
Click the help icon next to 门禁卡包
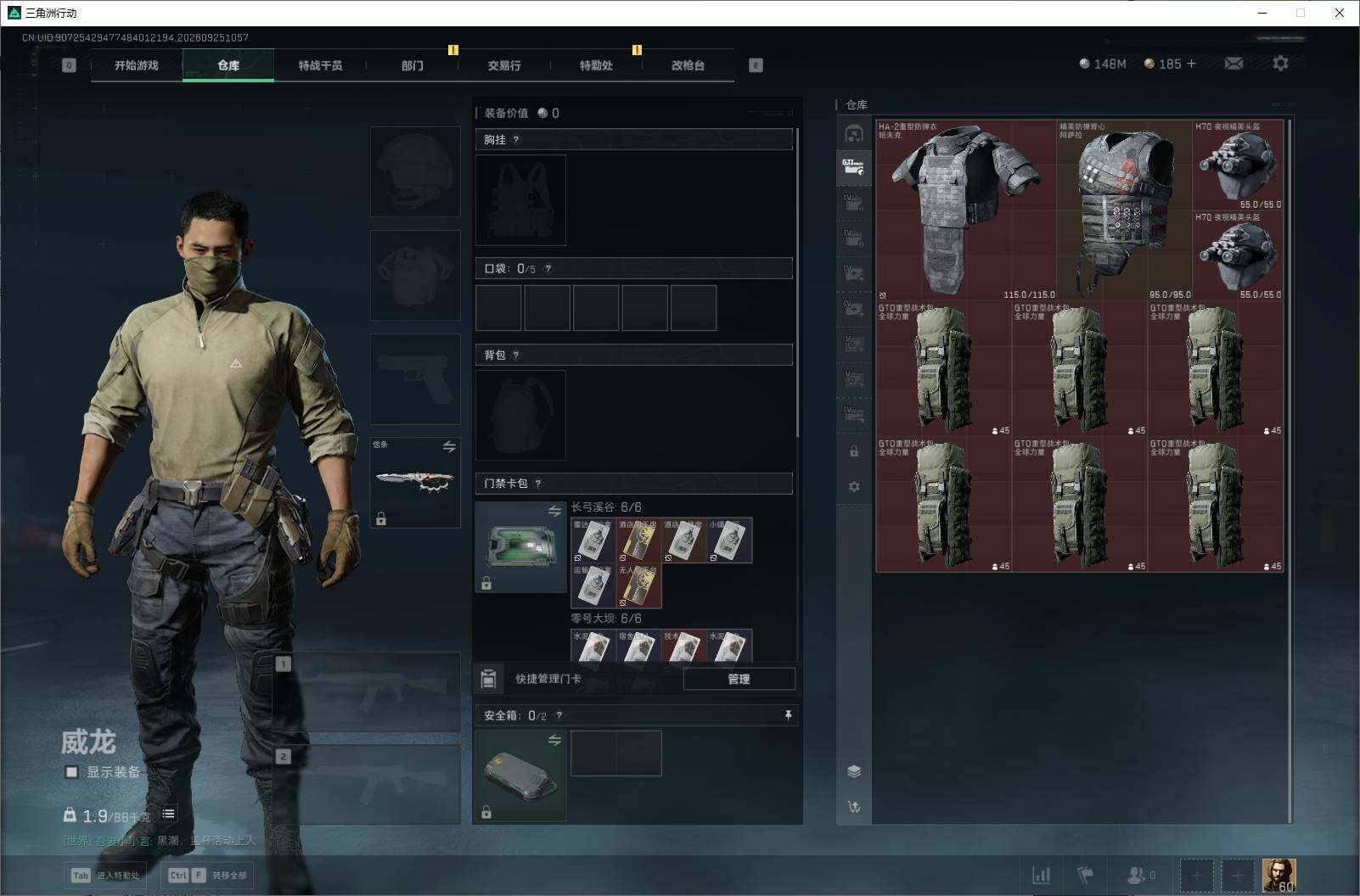(538, 484)
